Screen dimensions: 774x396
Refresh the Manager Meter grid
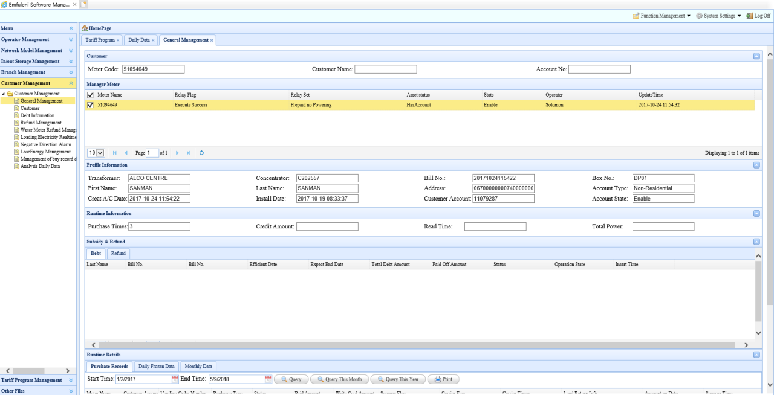pos(202,153)
